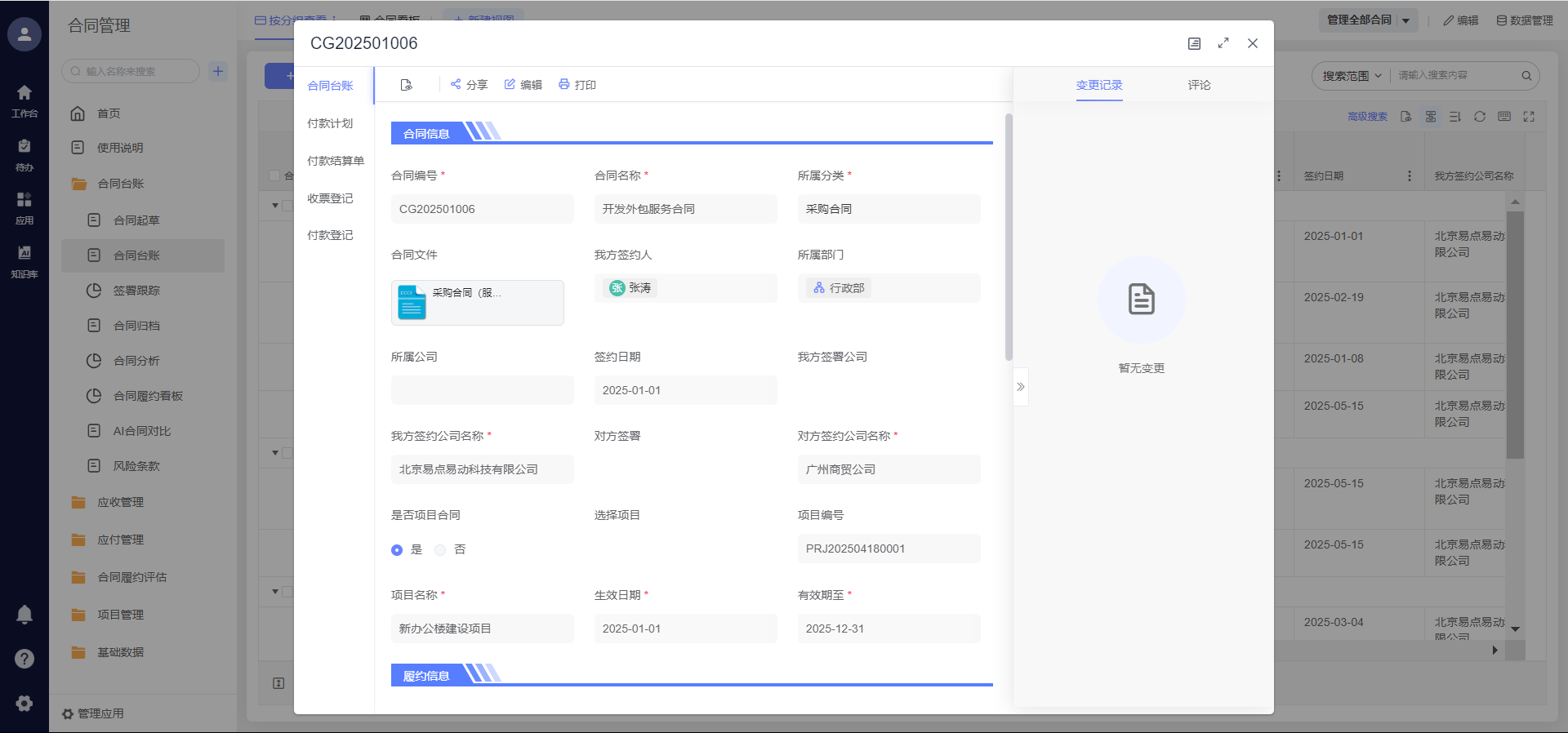Open the 知识库 sidebar icon

24,261
